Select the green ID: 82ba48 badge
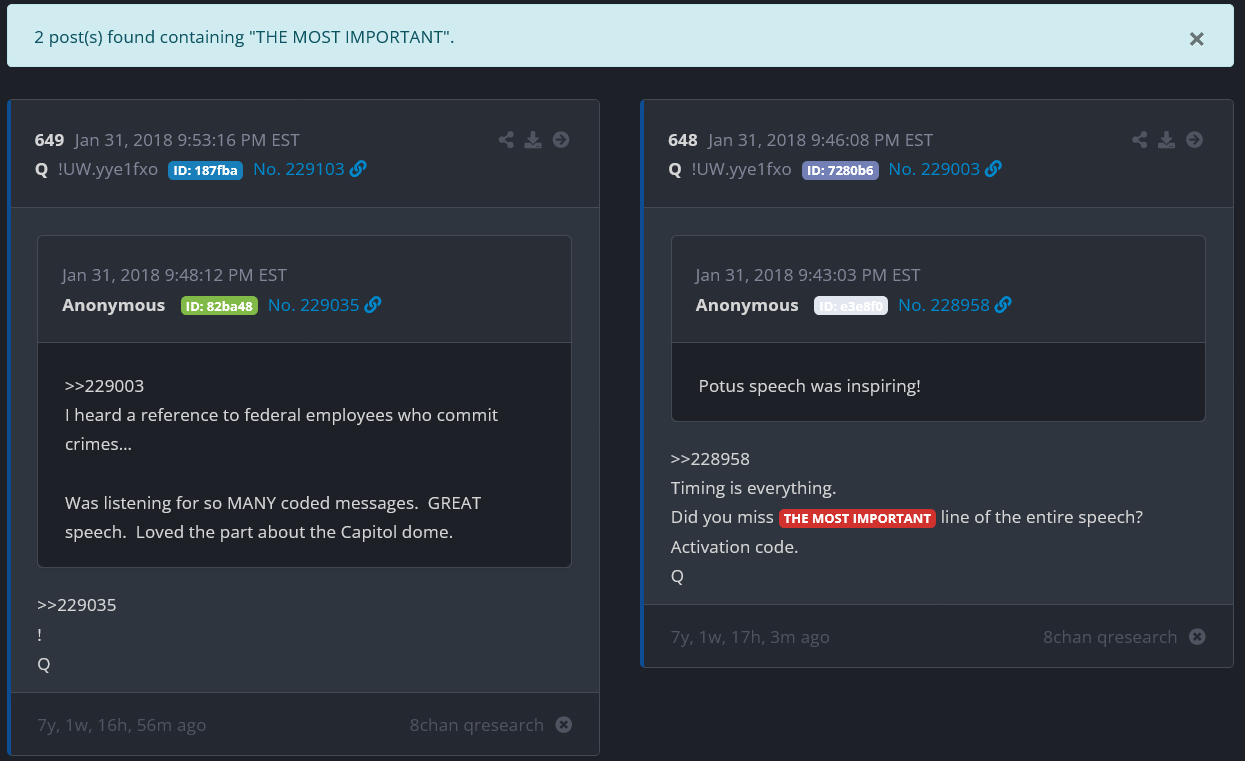The image size is (1245, 761). coord(219,306)
